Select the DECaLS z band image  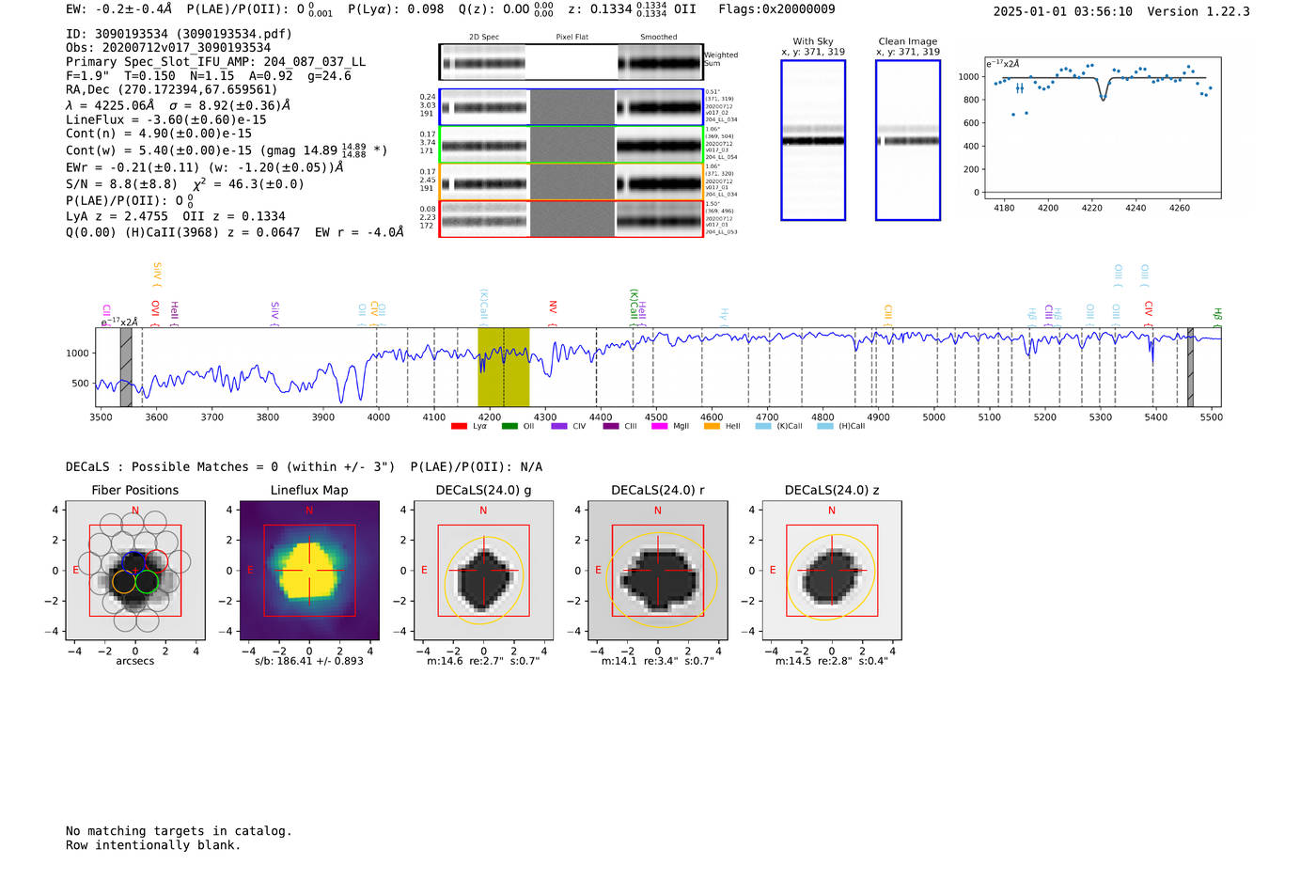click(831, 571)
